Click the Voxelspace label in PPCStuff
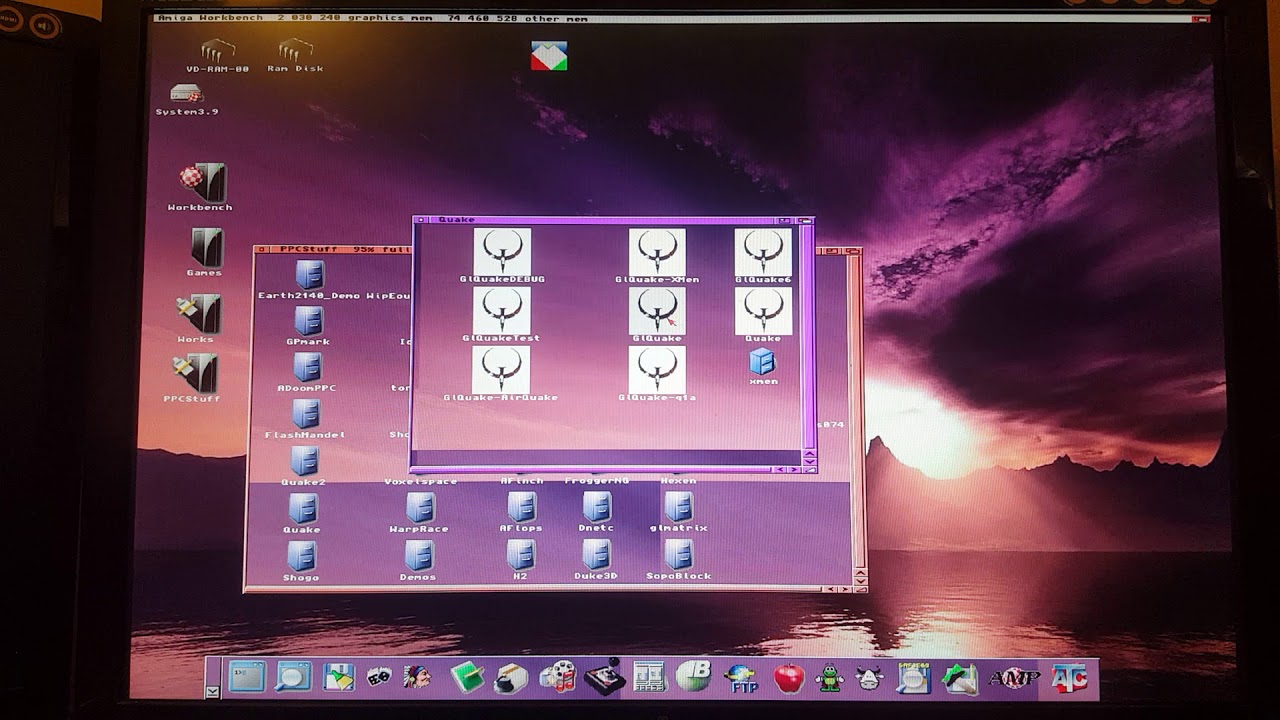1280x720 pixels. [420, 481]
